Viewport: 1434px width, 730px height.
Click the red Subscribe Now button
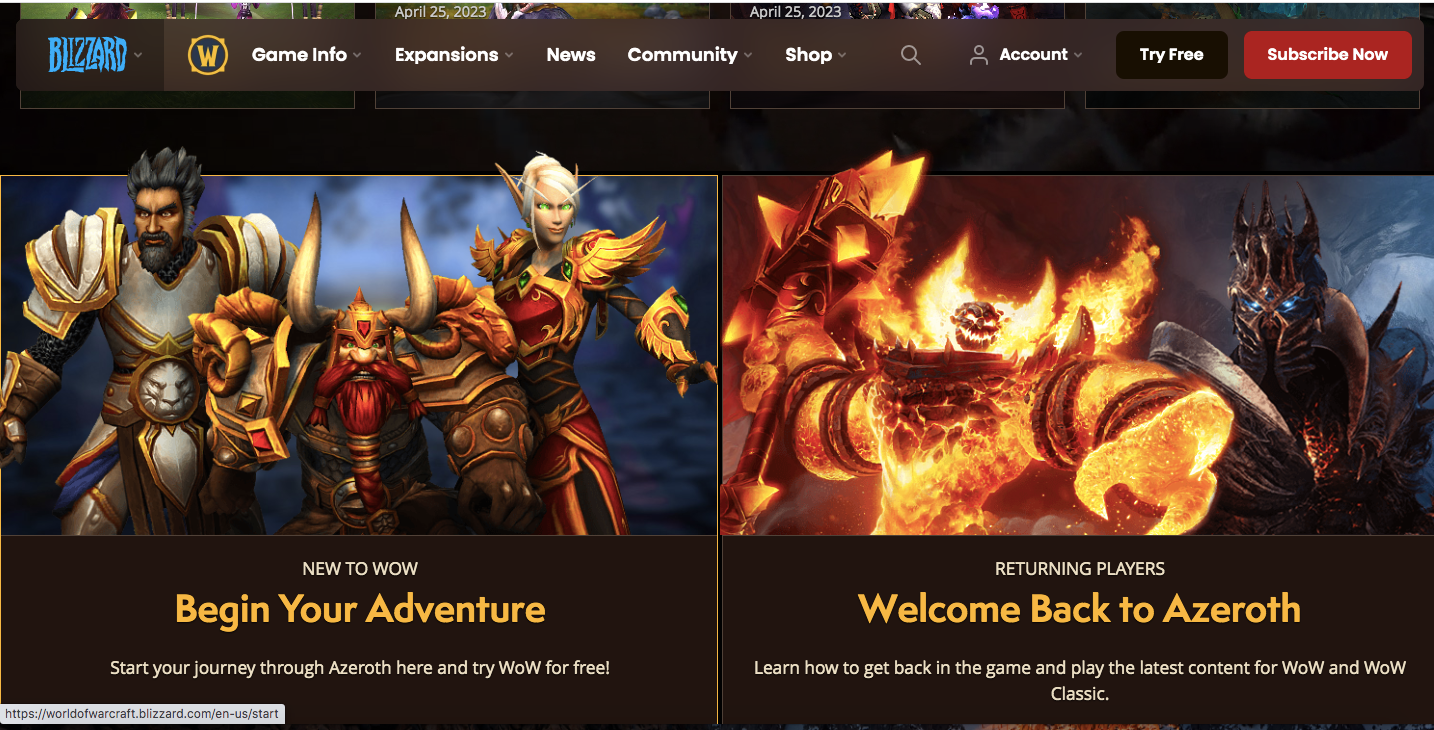pyautogui.click(x=1327, y=55)
